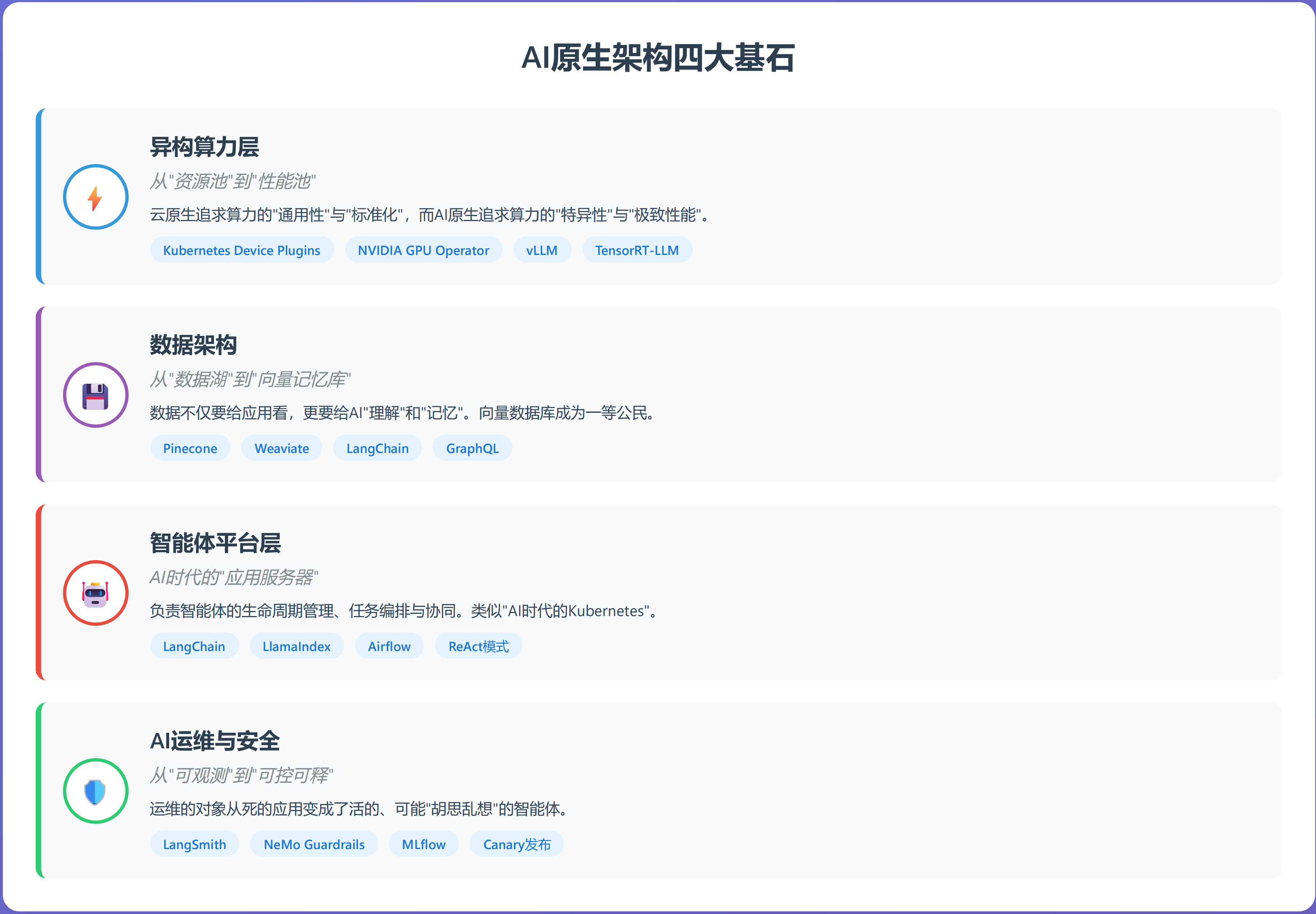Screen dimensions: 1316x914
Task: Click the TensorRT-LLM tag
Action: click(x=637, y=250)
